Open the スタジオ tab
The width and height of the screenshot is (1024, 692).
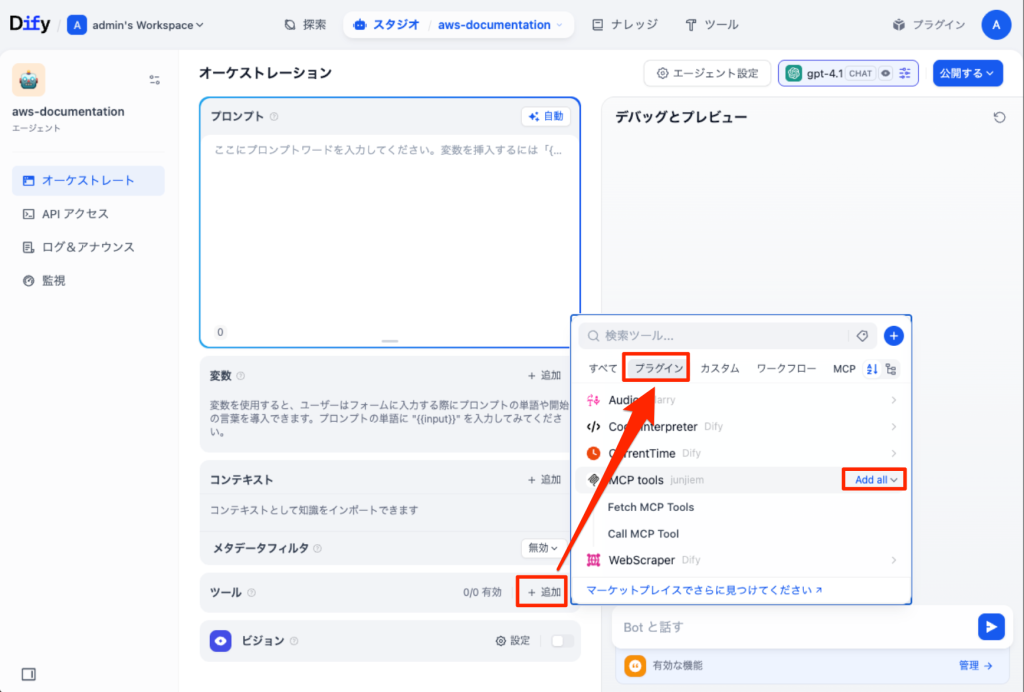point(386,25)
